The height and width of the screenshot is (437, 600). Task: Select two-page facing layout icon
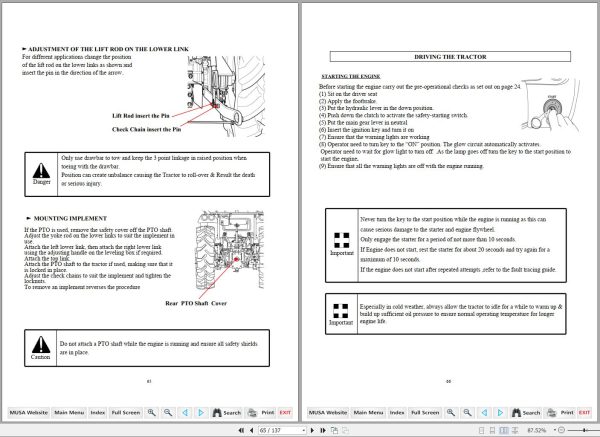tap(504, 430)
